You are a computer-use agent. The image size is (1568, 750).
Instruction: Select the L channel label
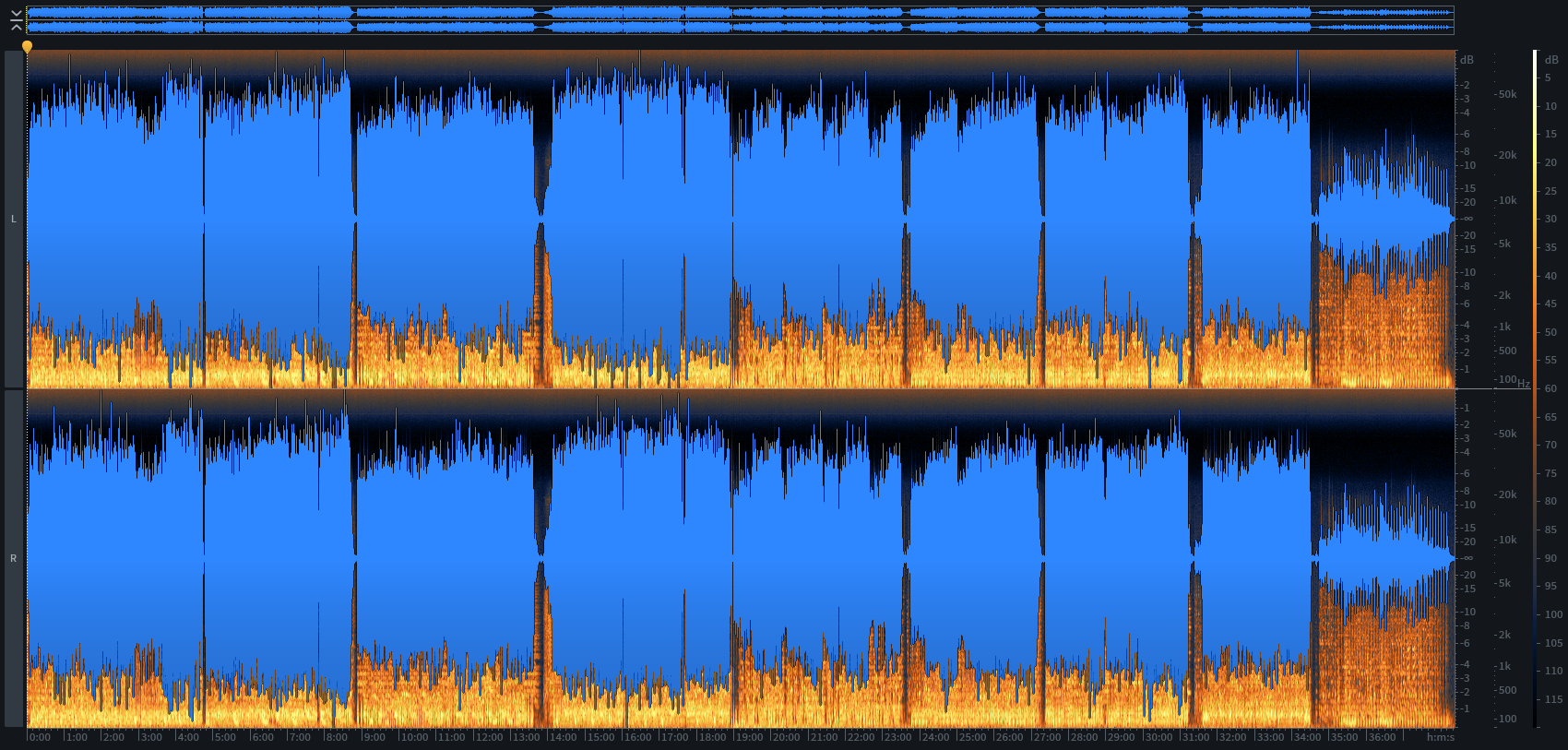click(14, 219)
